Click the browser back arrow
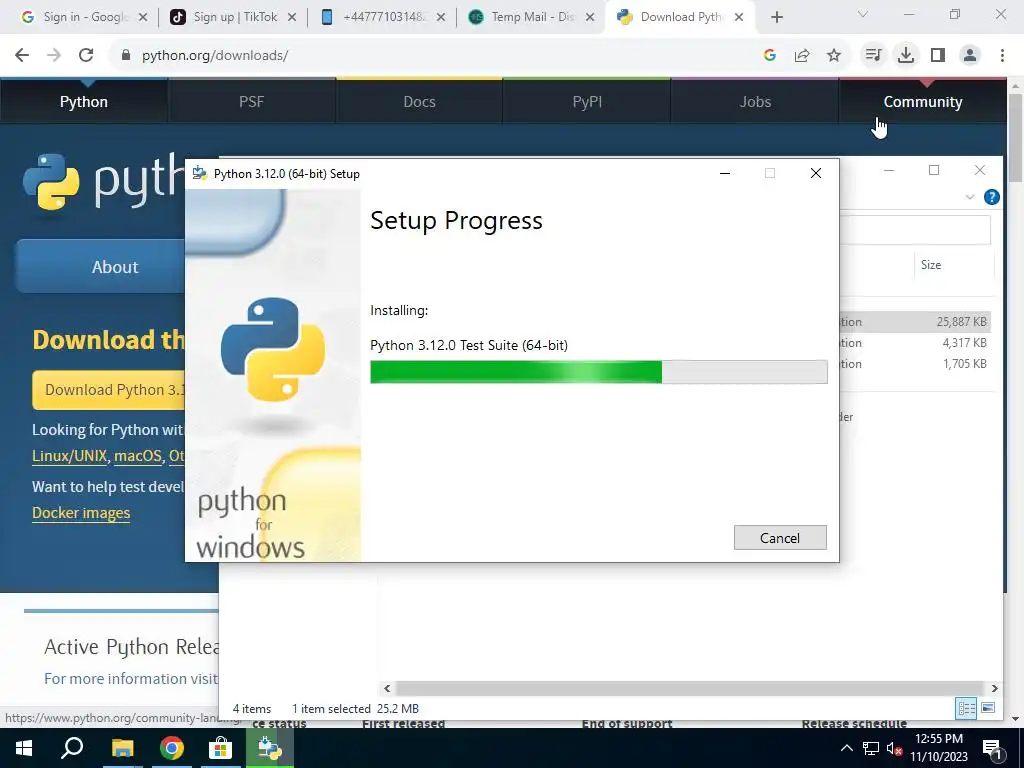This screenshot has height=768, width=1024. (22, 56)
